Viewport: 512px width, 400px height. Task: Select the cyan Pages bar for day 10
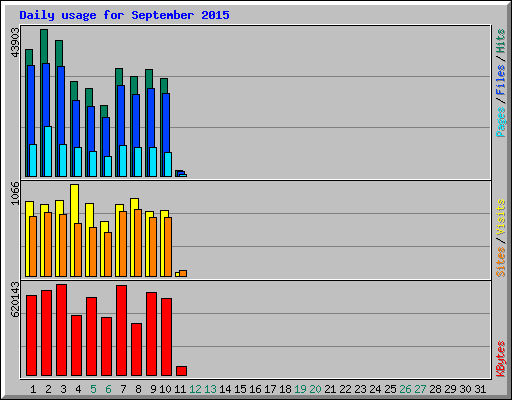168,164
